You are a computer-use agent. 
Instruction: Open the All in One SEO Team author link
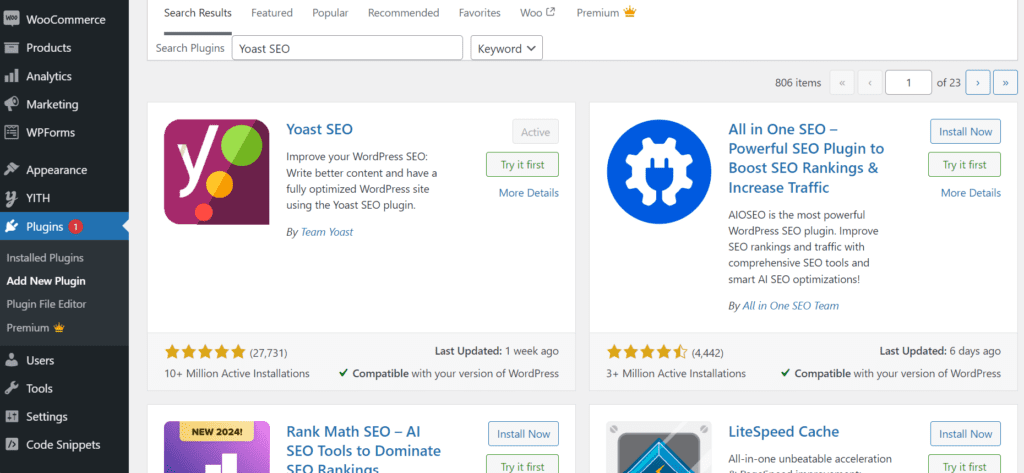pyautogui.click(x=790, y=306)
